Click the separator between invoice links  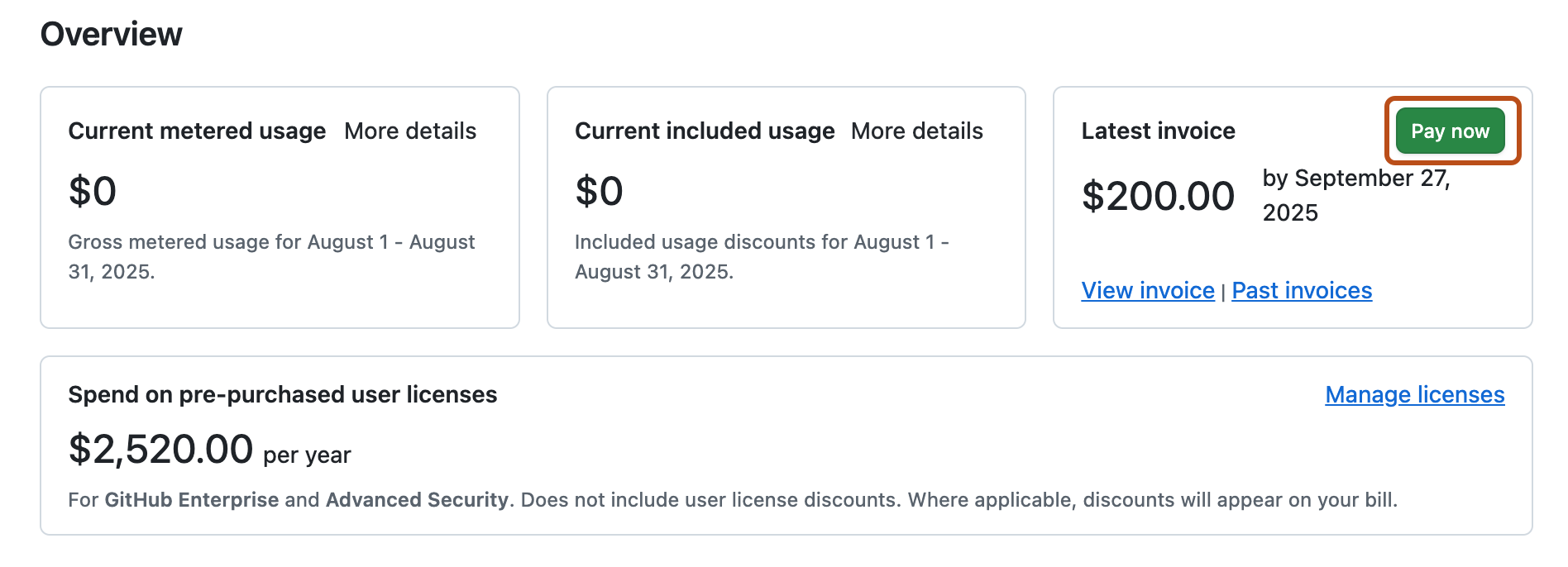1222,290
